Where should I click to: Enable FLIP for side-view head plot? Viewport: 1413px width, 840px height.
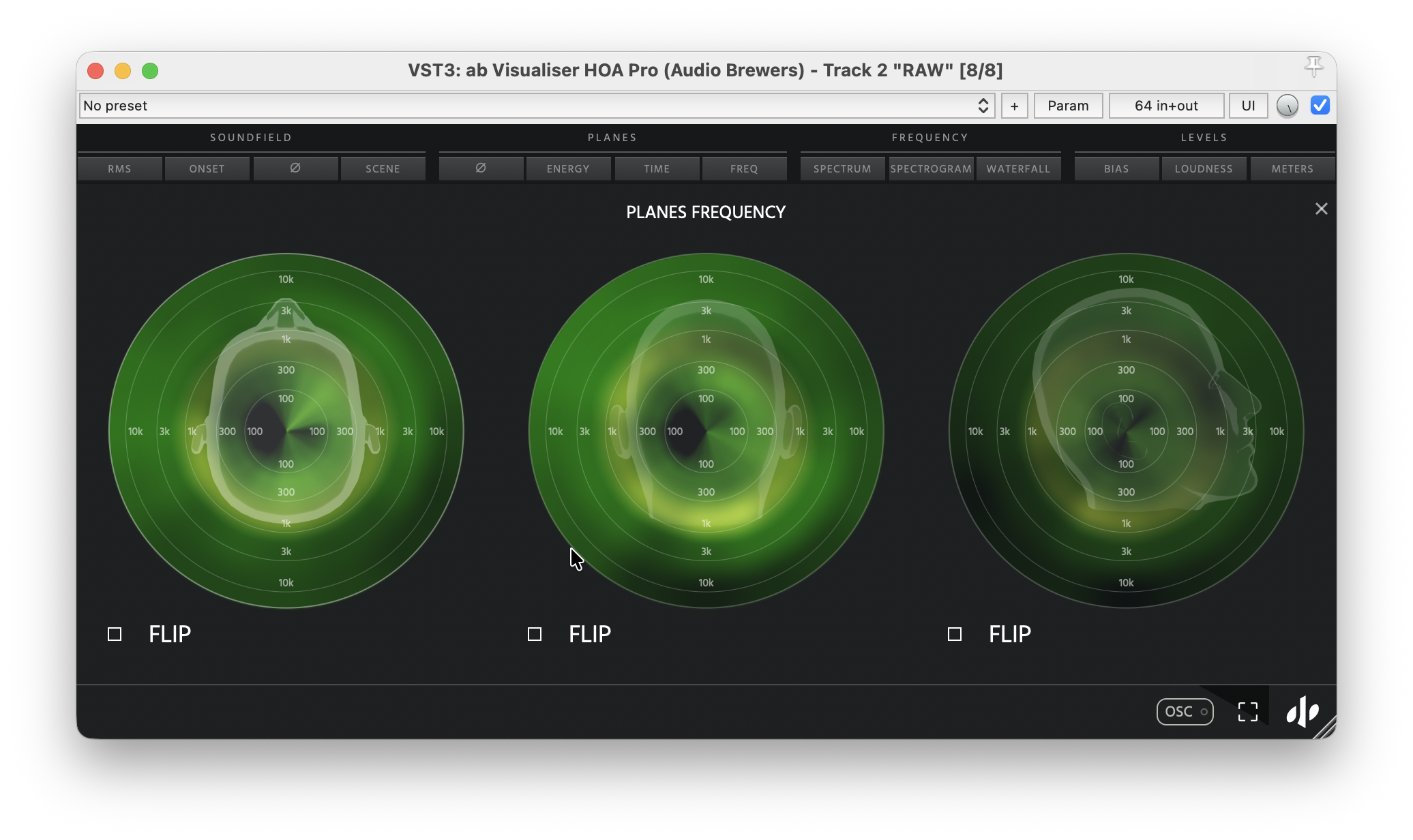[x=955, y=634]
